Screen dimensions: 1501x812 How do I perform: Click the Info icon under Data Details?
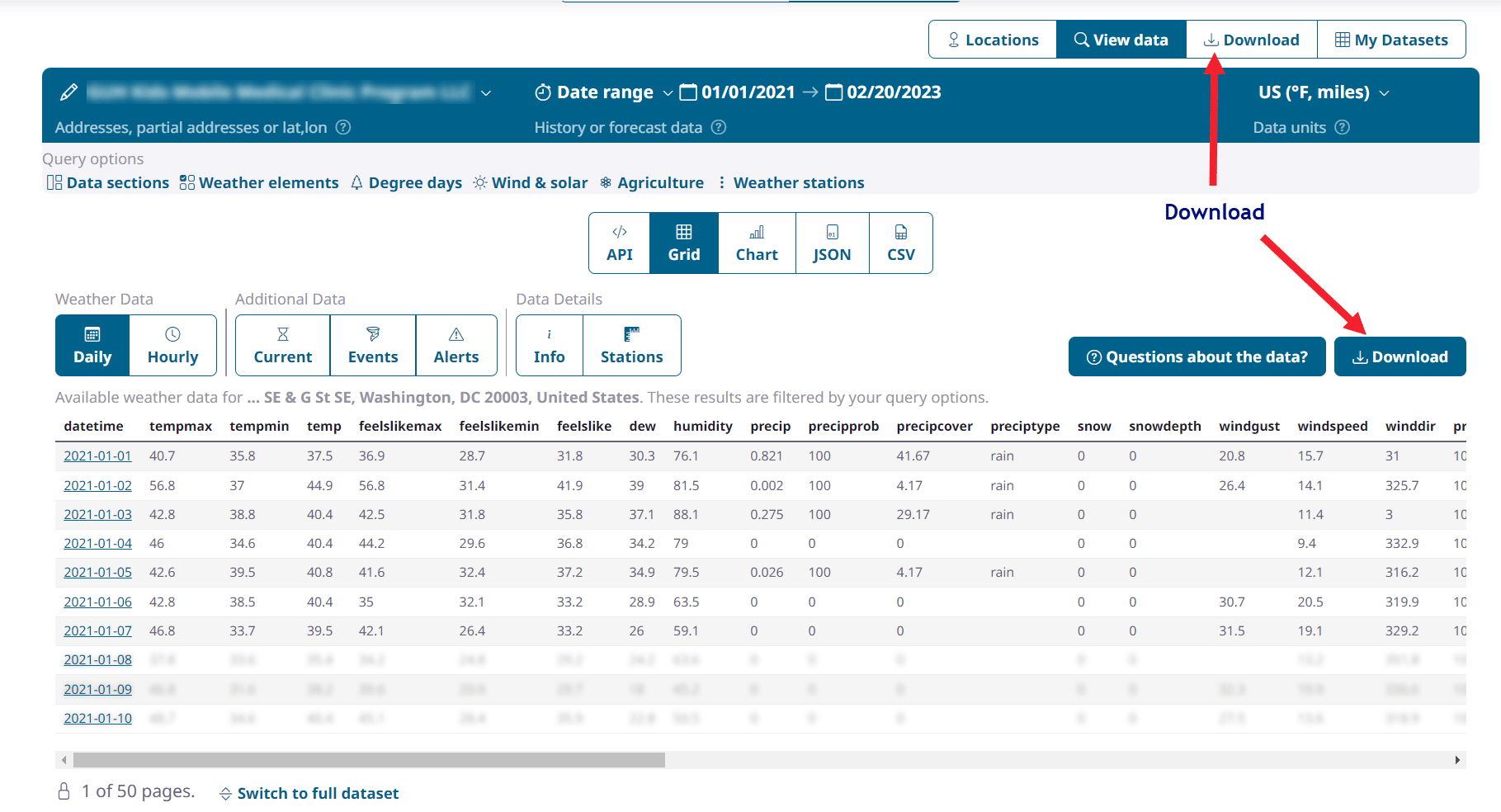tap(548, 344)
